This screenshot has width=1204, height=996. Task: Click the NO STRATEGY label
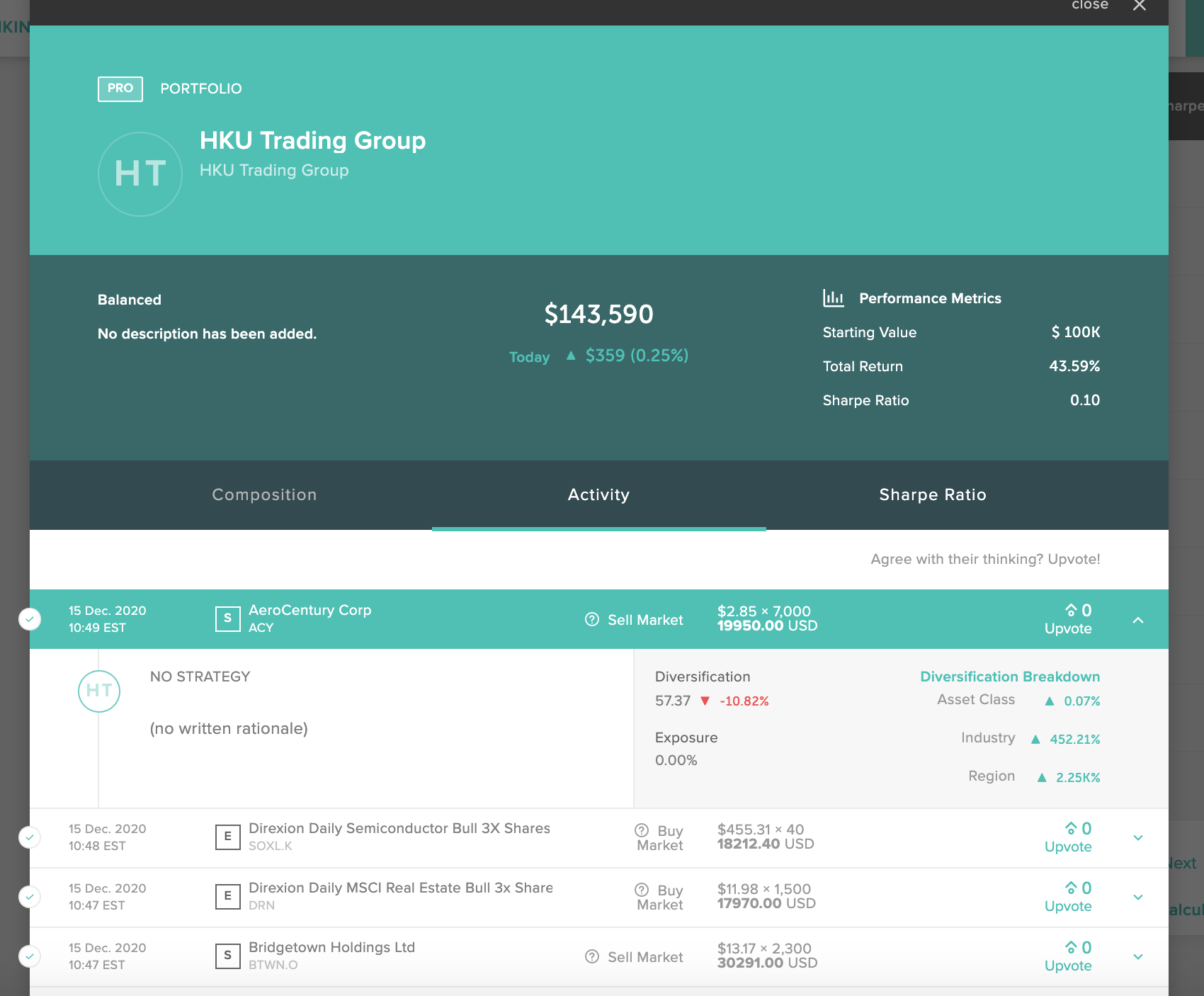(x=200, y=677)
